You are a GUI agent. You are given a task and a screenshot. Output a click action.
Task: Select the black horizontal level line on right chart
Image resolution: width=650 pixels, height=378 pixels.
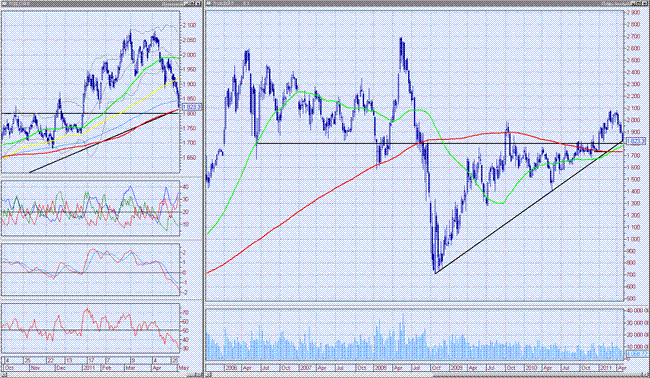(x=439, y=143)
